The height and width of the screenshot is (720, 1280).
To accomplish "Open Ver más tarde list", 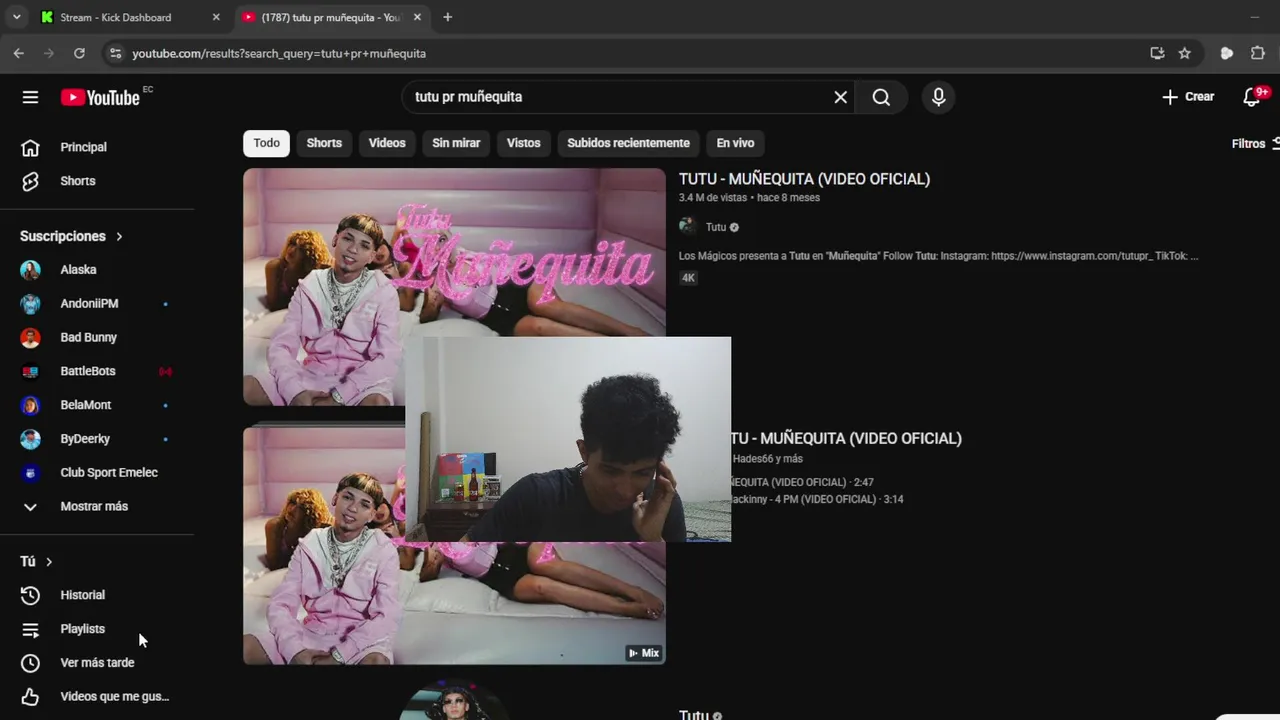I will click(x=97, y=663).
